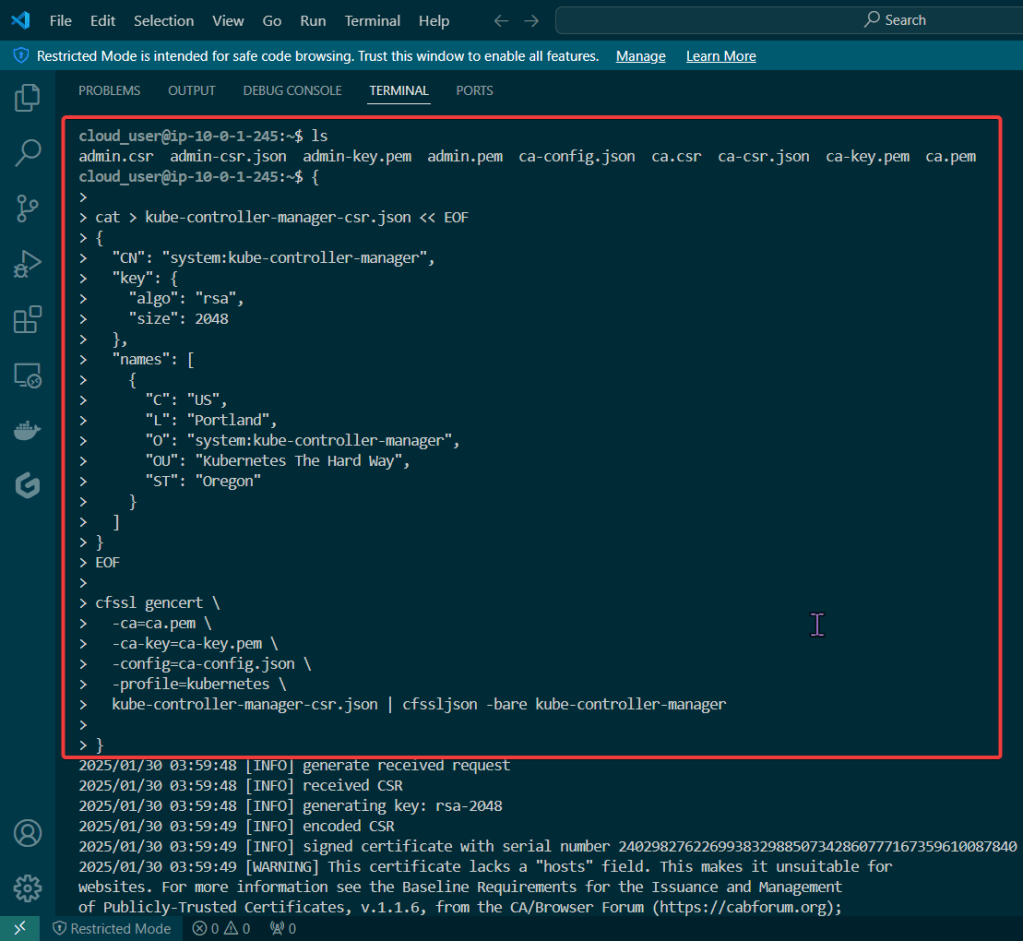Open the Docker view
Screen dimensions: 1023x941
click(x=27, y=431)
